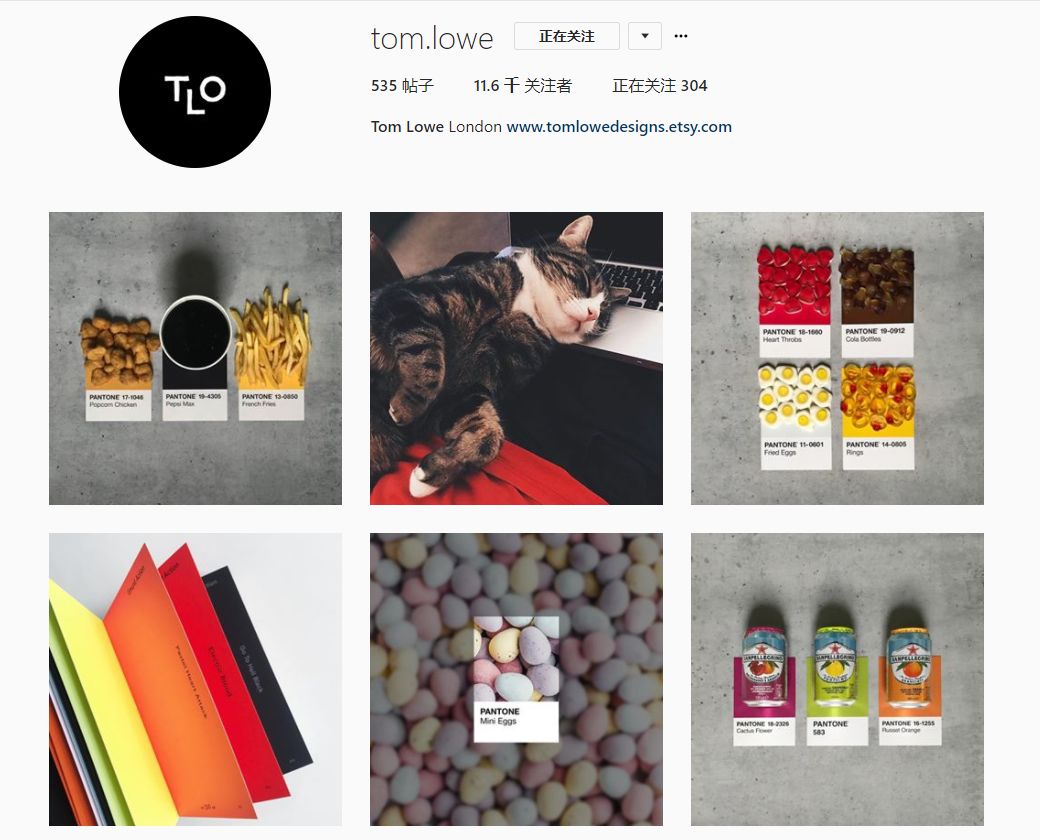The height and width of the screenshot is (840, 1040).
Task: Click the Pepsi Max Pantone card
Action: point(195,405)
